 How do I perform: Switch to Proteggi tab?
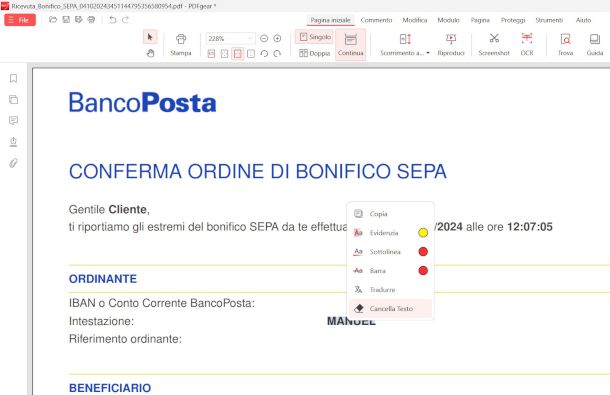tap(513, 20)
